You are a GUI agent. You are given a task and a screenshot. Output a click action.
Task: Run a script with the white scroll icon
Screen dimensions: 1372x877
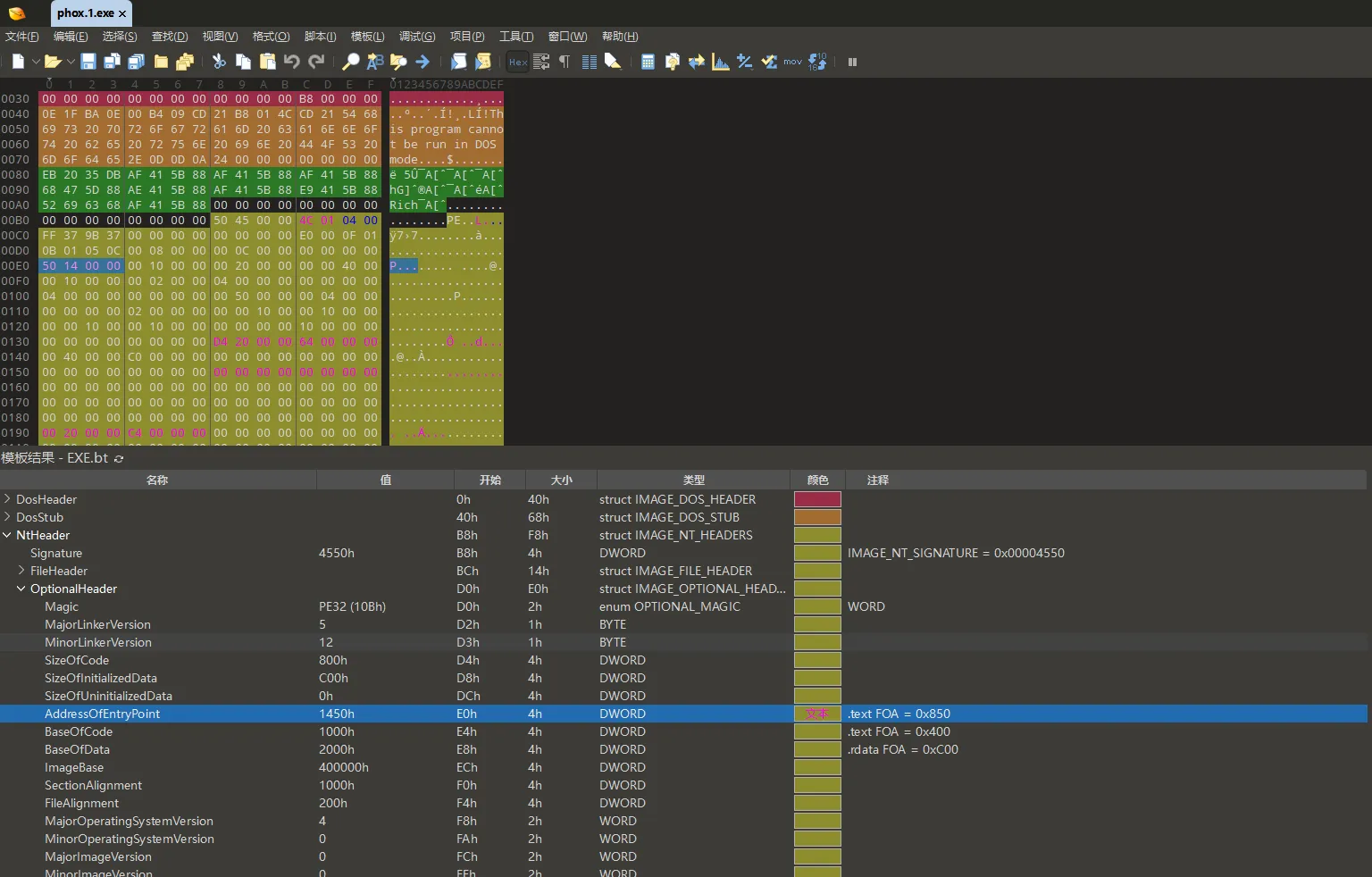point(458,62)
